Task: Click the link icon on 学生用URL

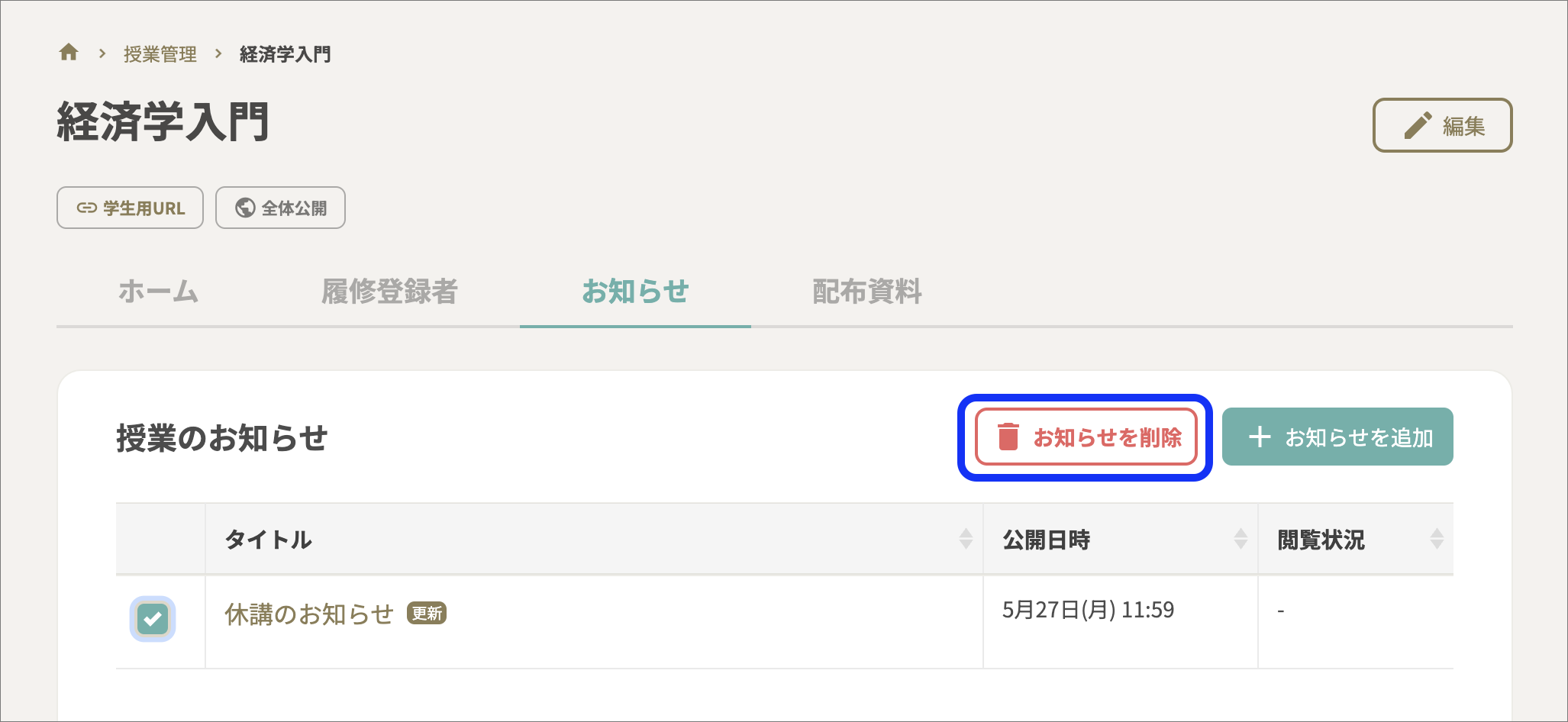Action: [86, 208]
